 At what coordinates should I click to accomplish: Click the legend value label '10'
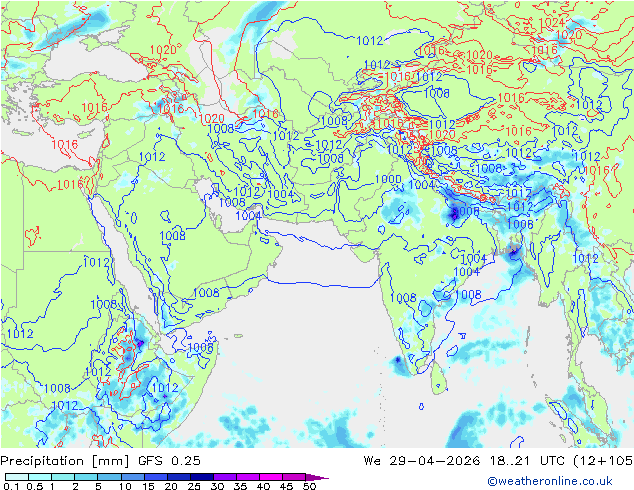125,486
